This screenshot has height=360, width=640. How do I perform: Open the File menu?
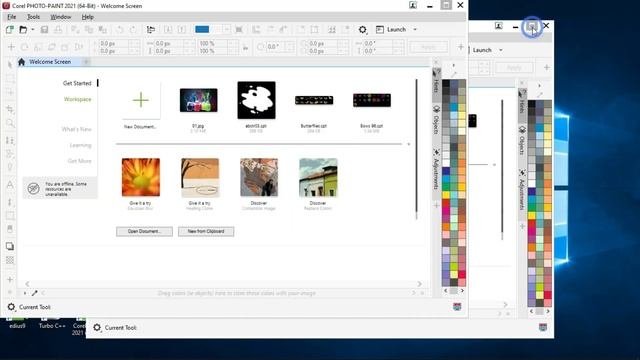11,17
